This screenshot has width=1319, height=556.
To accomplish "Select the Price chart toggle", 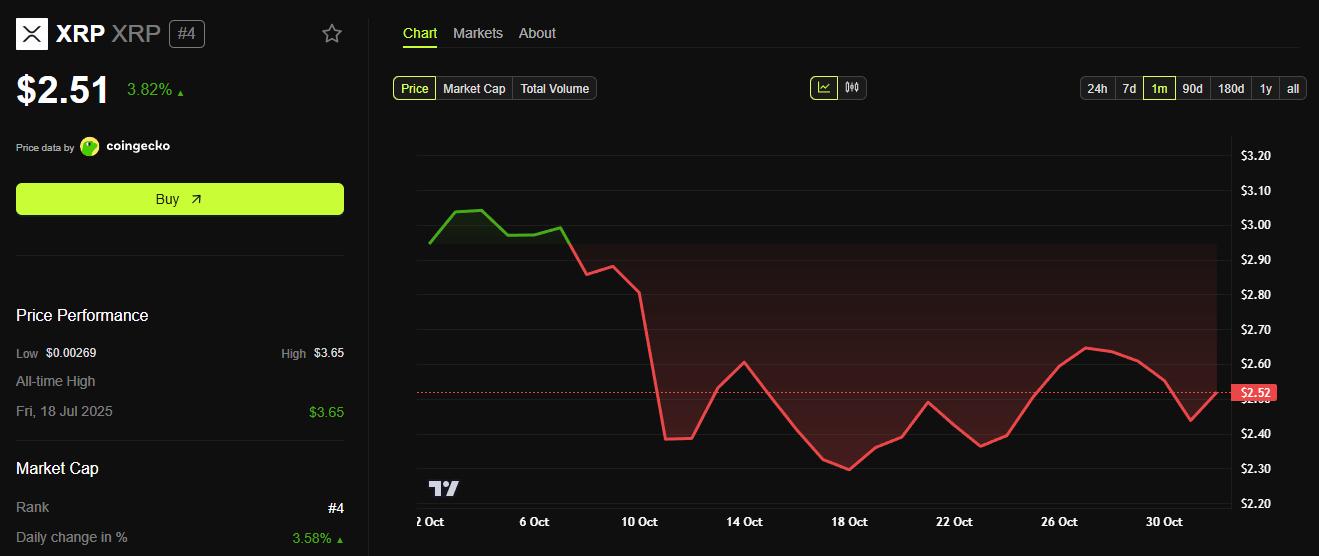I will click(414, 89).
